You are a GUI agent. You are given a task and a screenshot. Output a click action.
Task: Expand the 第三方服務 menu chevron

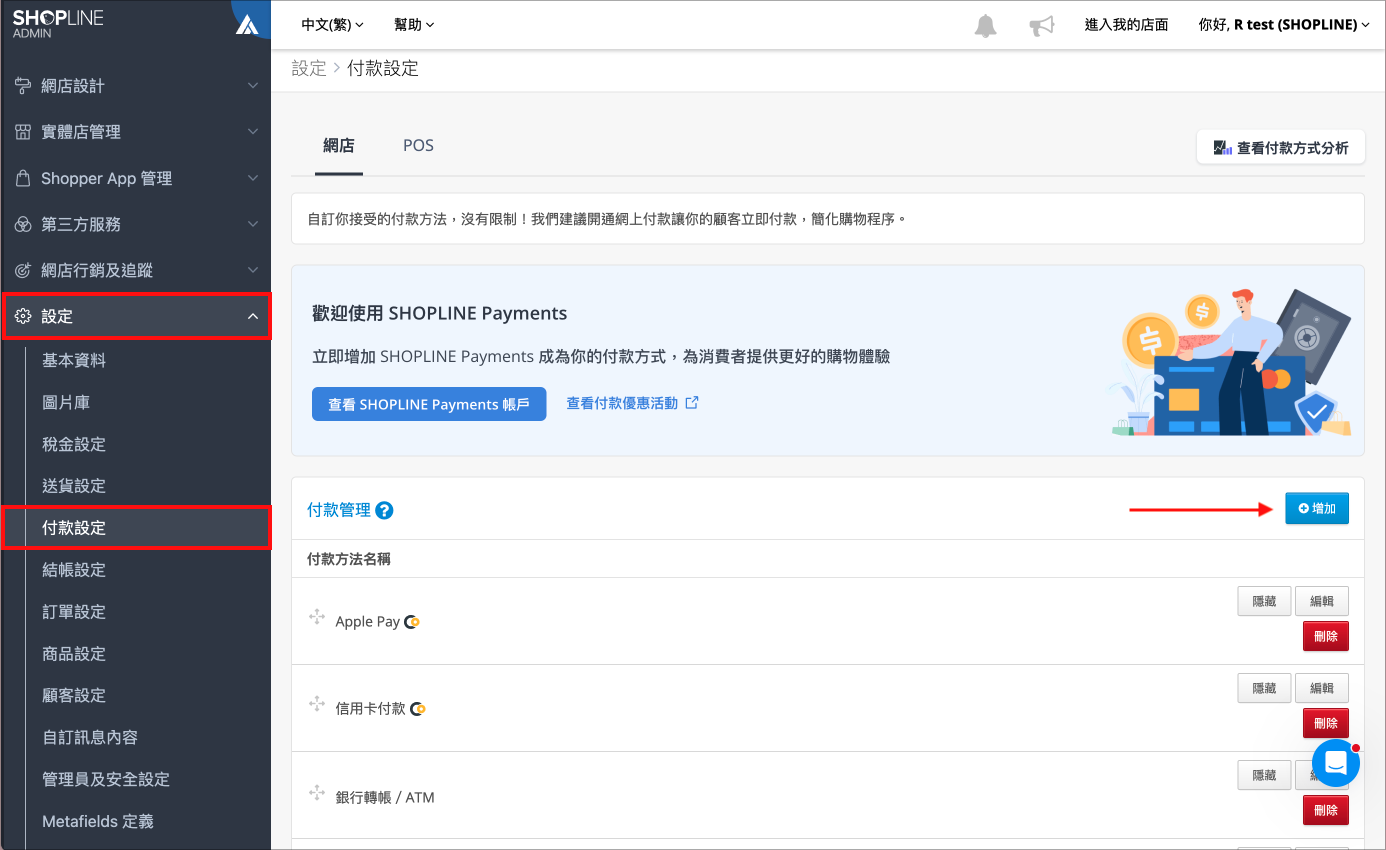click(x=253, y=224)
